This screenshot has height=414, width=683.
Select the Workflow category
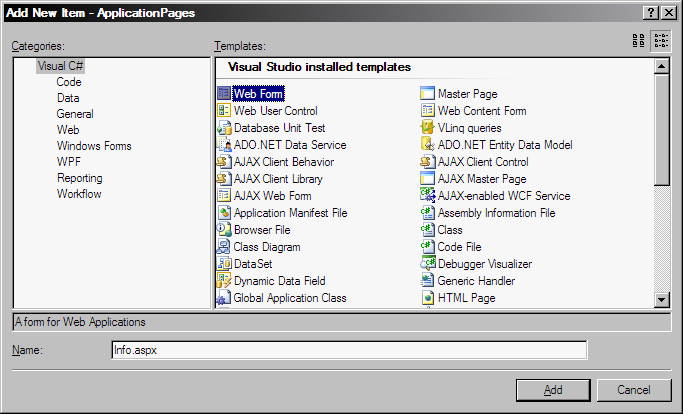(x=79, y=194)
